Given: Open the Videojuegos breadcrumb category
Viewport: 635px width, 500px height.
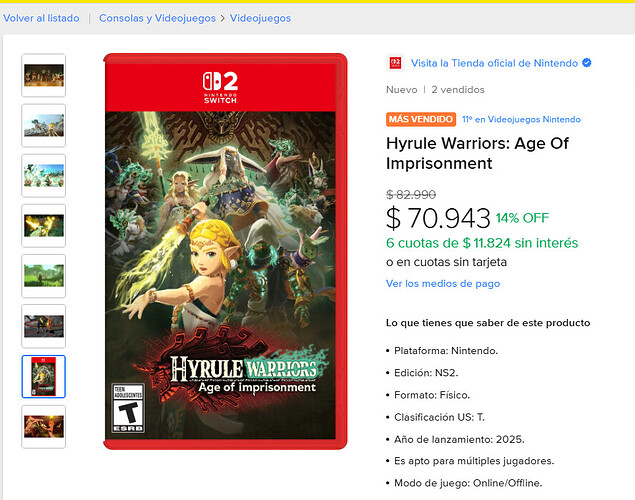Looking at the screenshot, I should coord(260,18).
